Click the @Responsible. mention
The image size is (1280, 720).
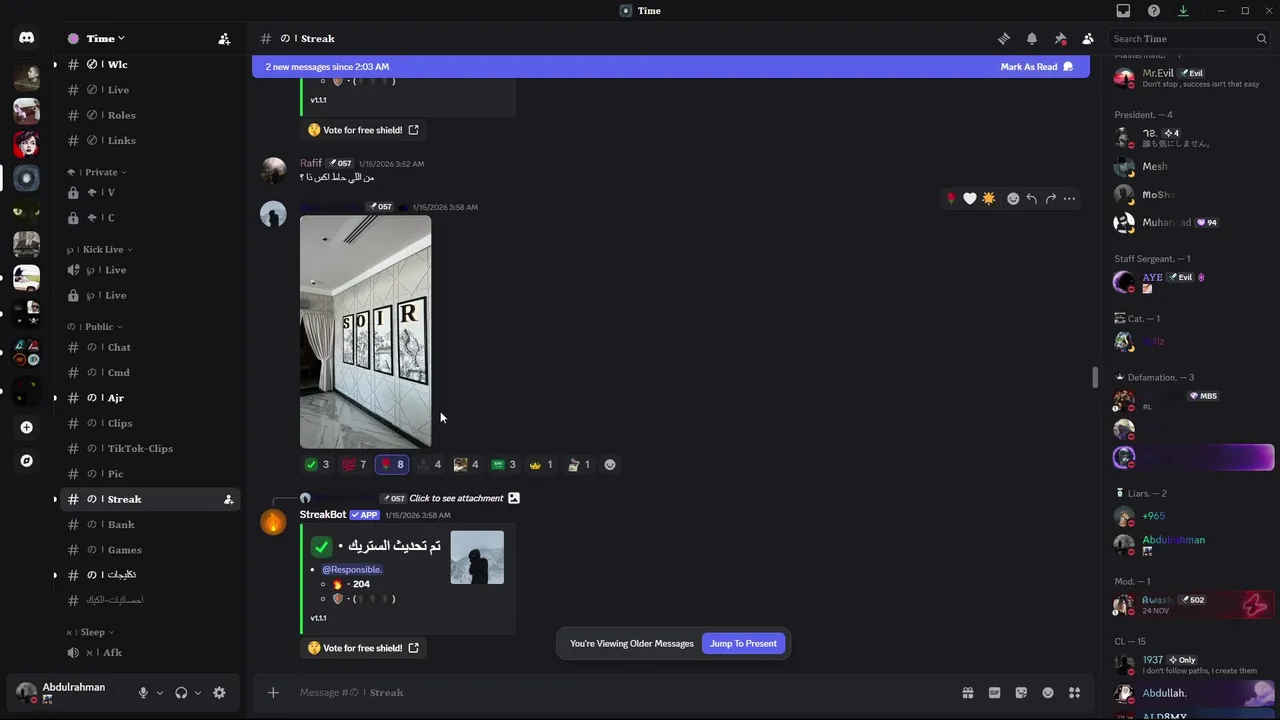pyautogui.click(x=352, y=569)
